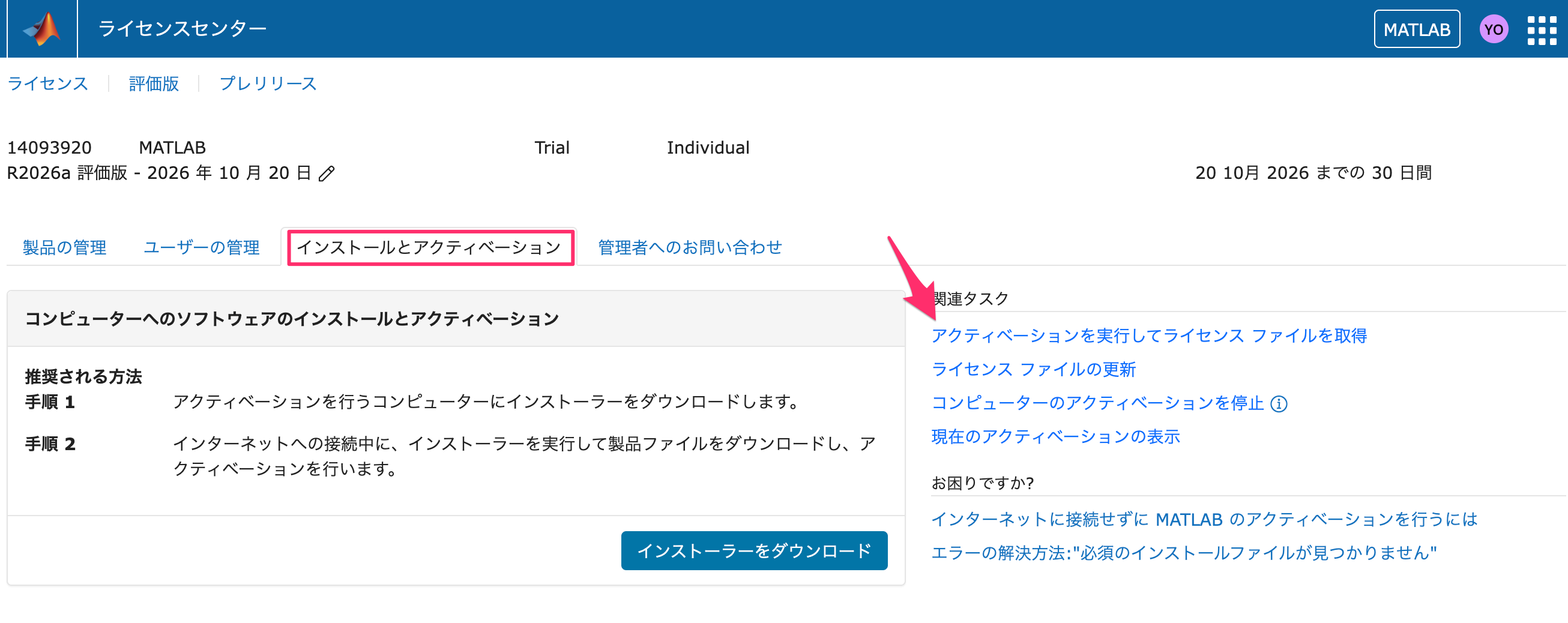Open the ライセンス navigation link
This screenshot has height=623, width=1568.
click(x=47, y=83)
